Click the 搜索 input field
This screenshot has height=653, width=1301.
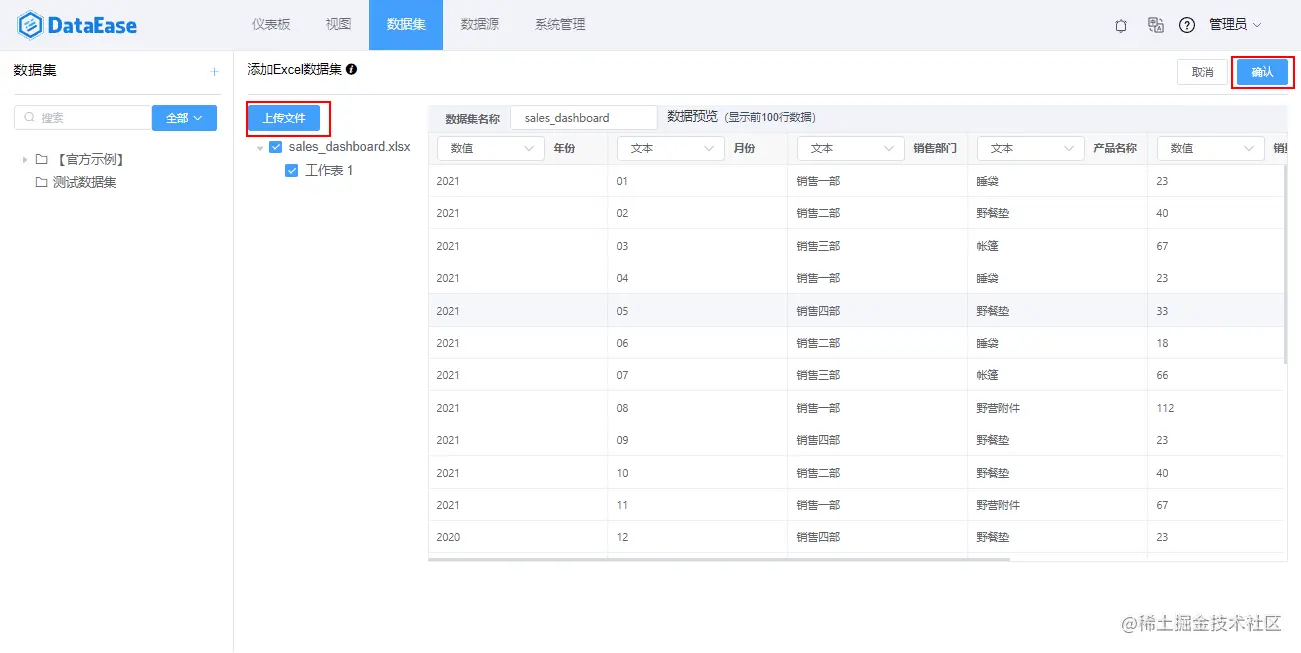coord(83,118)
